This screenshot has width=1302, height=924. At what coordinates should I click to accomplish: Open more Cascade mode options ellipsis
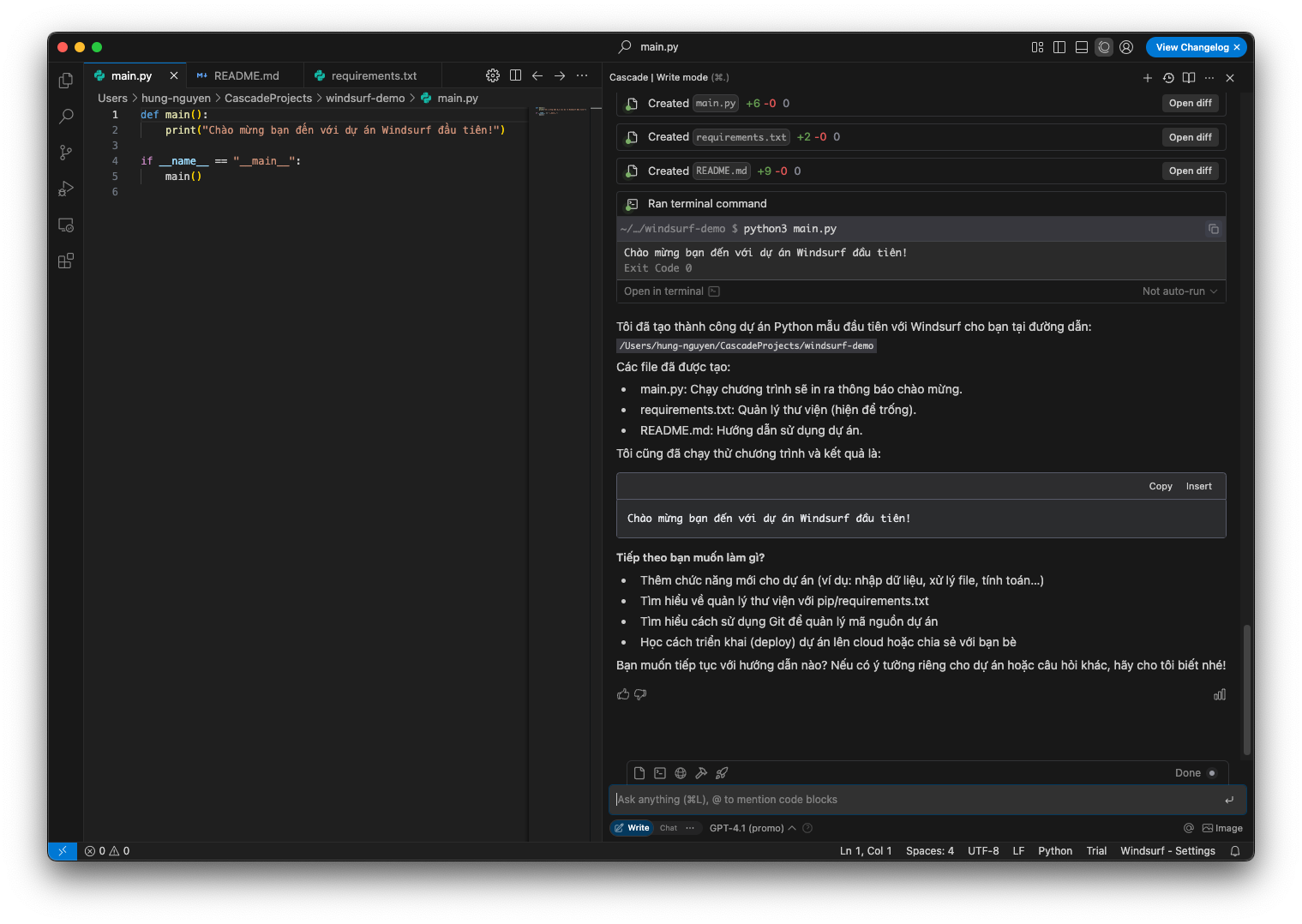[x=690, y=828]
